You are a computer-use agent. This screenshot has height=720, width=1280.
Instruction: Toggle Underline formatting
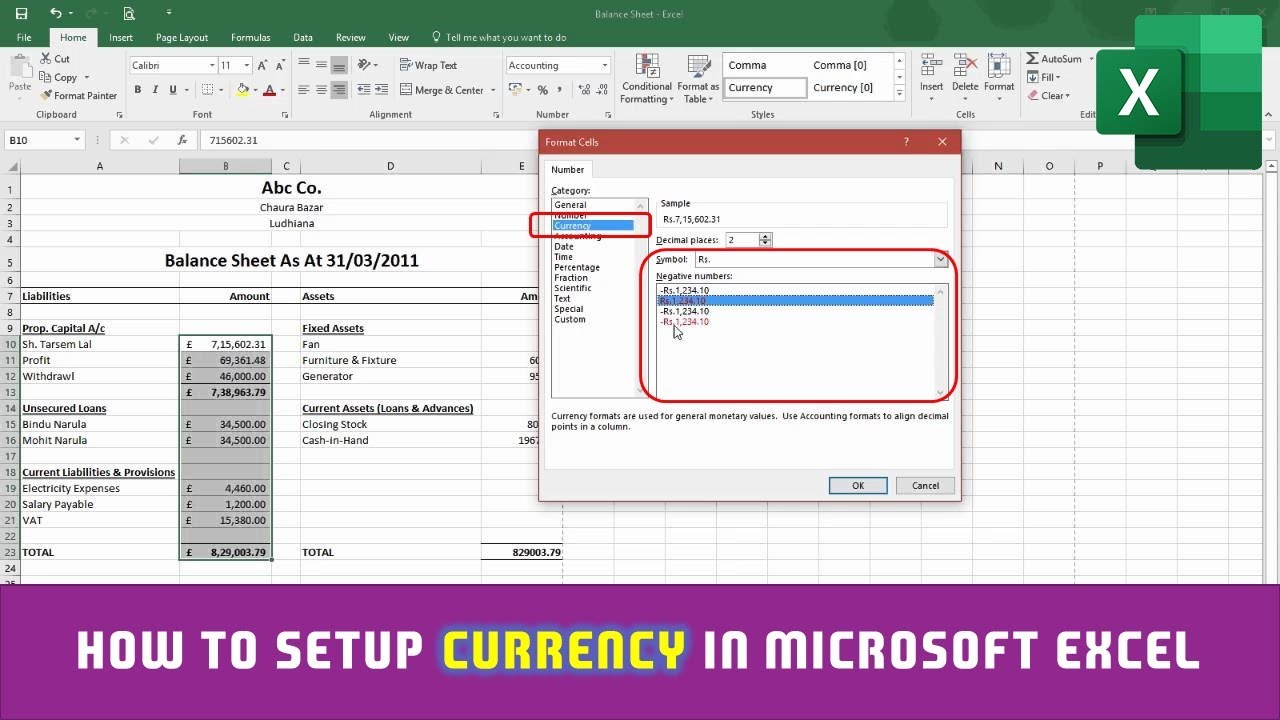pos(173,90)
